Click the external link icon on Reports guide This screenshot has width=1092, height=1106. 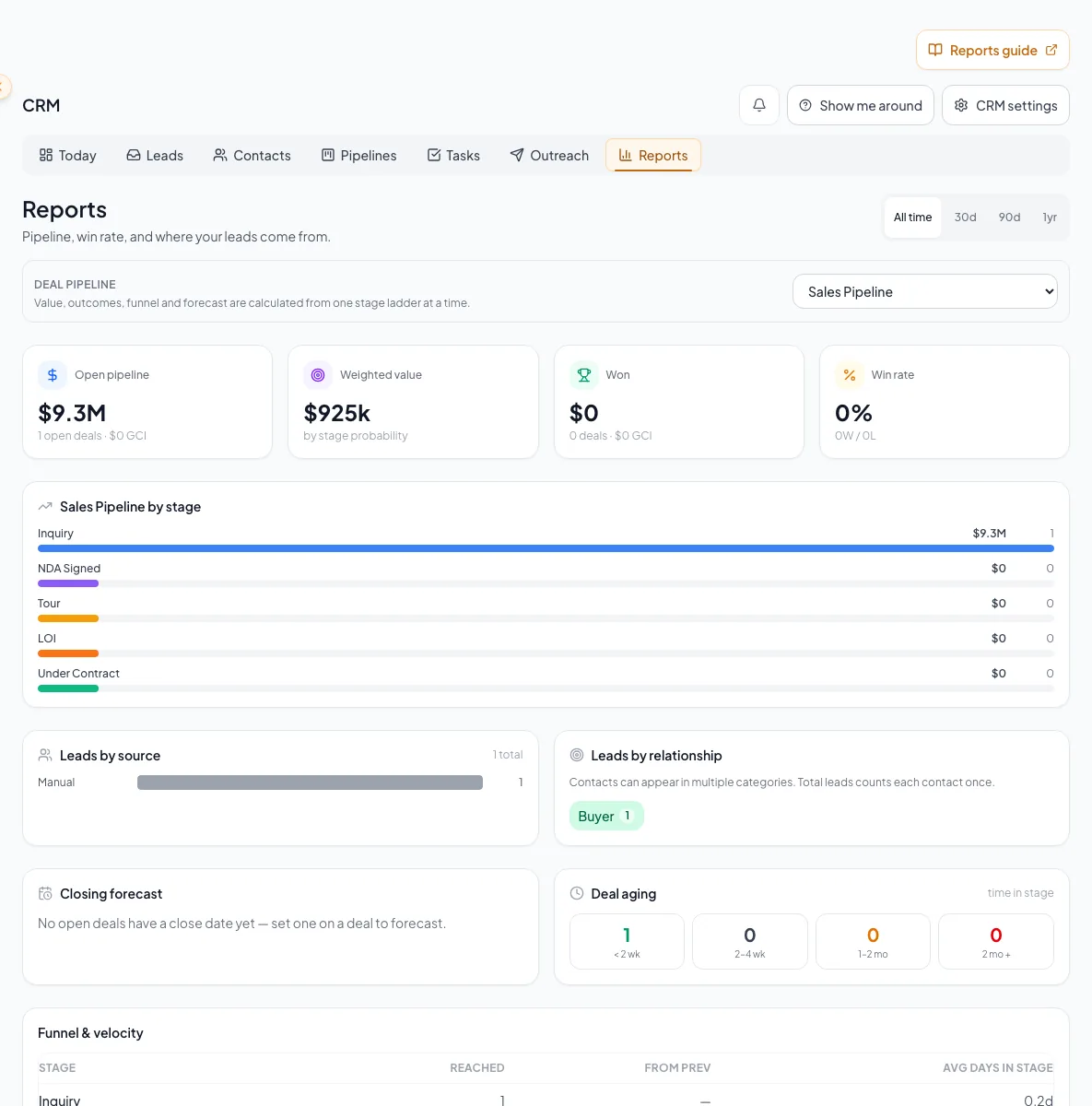(1051, 50)
